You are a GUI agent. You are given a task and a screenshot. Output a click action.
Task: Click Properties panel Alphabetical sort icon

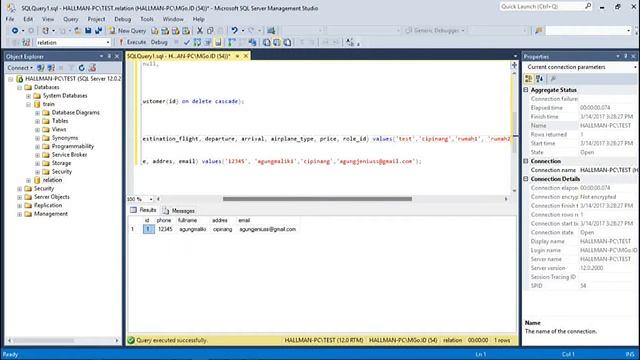tap(540, 79)
